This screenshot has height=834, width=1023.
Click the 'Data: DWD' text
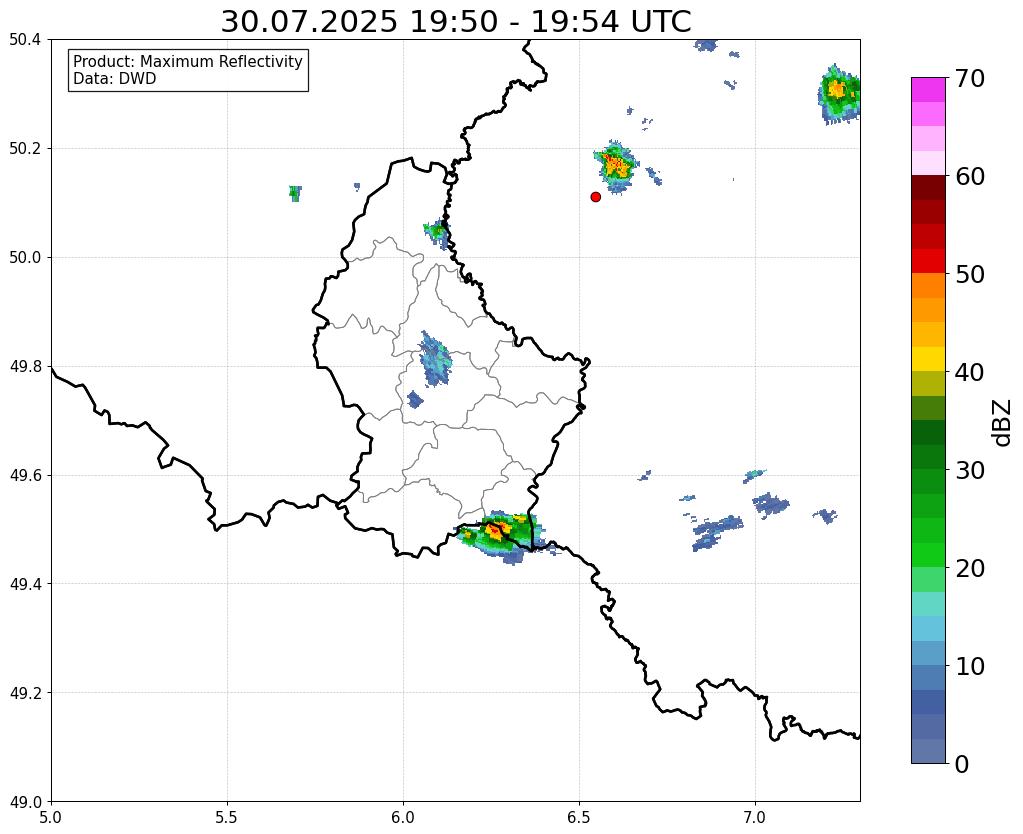coord(115,79)
